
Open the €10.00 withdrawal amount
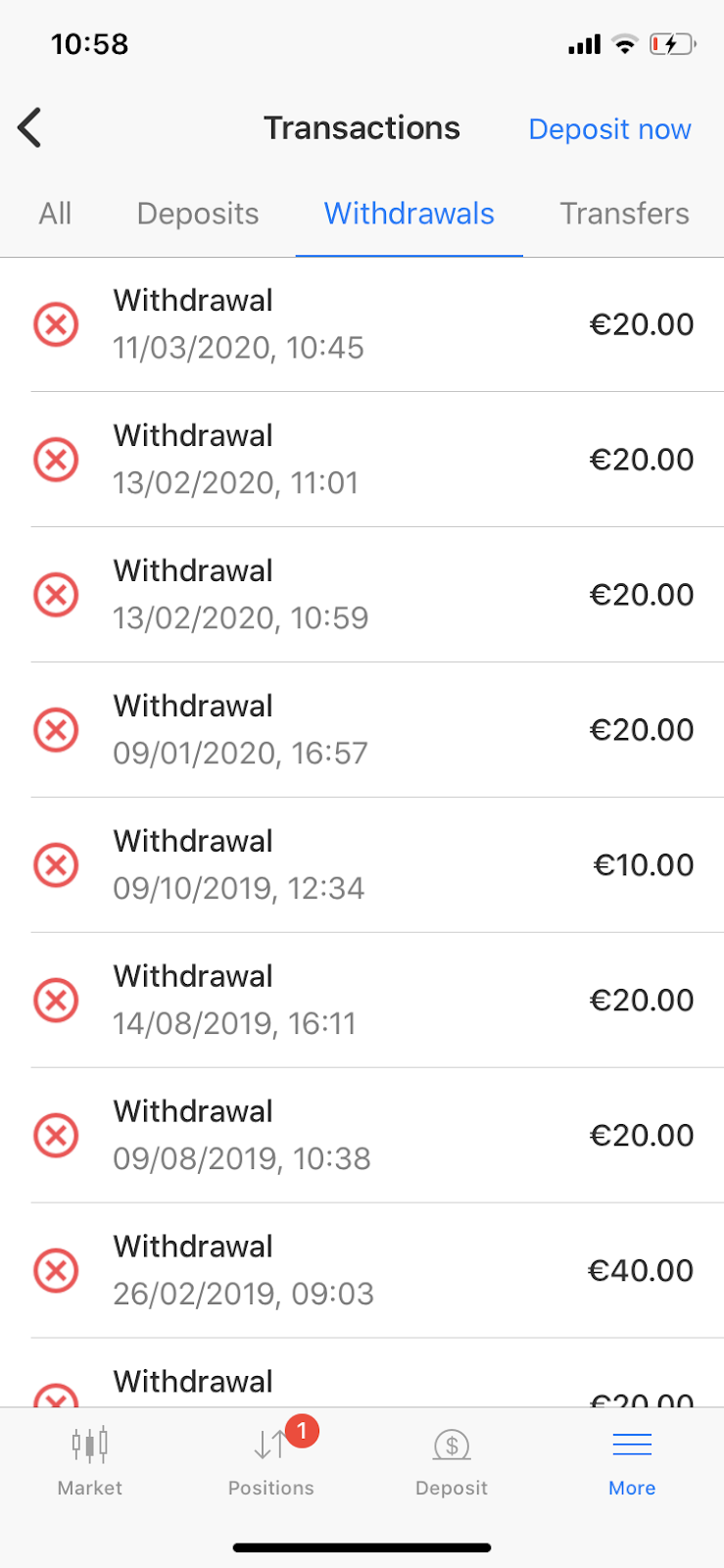coord(643,865)
